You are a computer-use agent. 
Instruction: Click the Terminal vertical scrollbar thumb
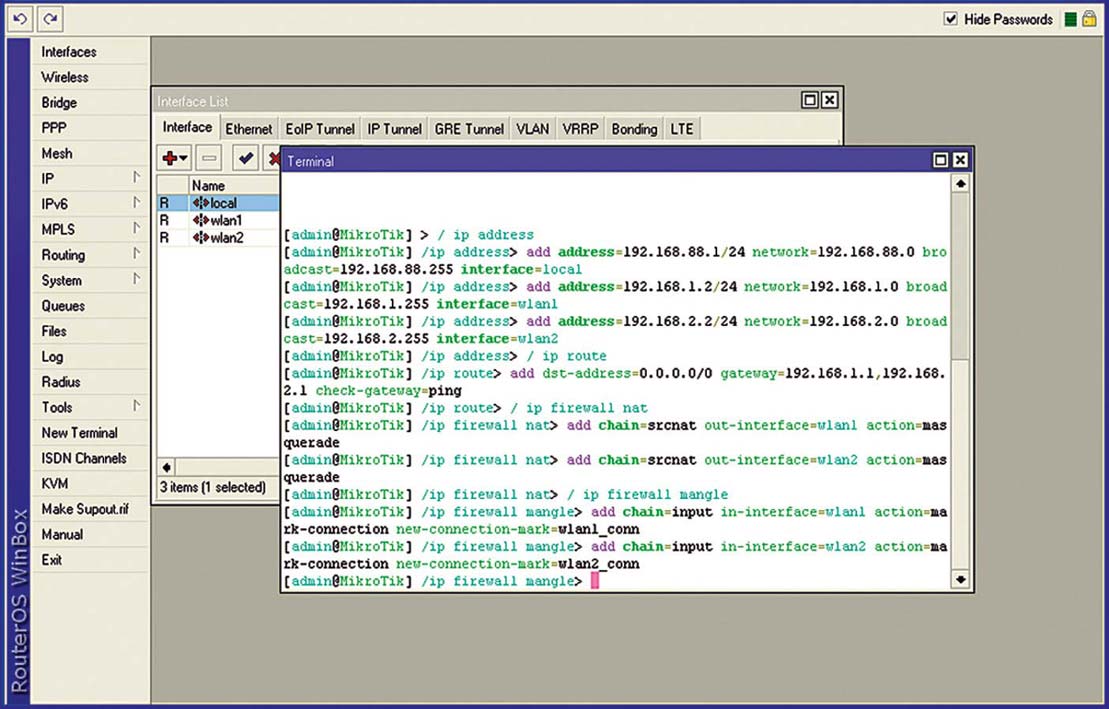(960, 276)
